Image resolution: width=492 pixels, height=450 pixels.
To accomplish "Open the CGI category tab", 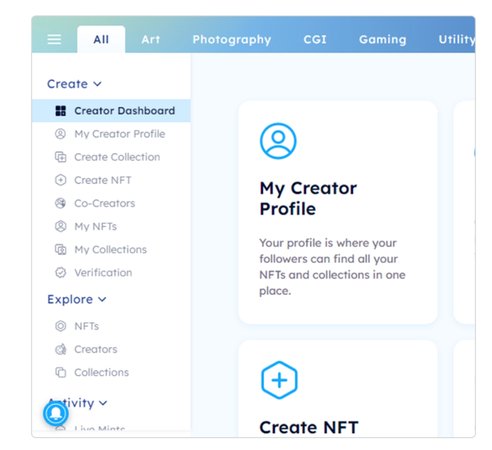I will pyautogui.click(x=315, y=39).
